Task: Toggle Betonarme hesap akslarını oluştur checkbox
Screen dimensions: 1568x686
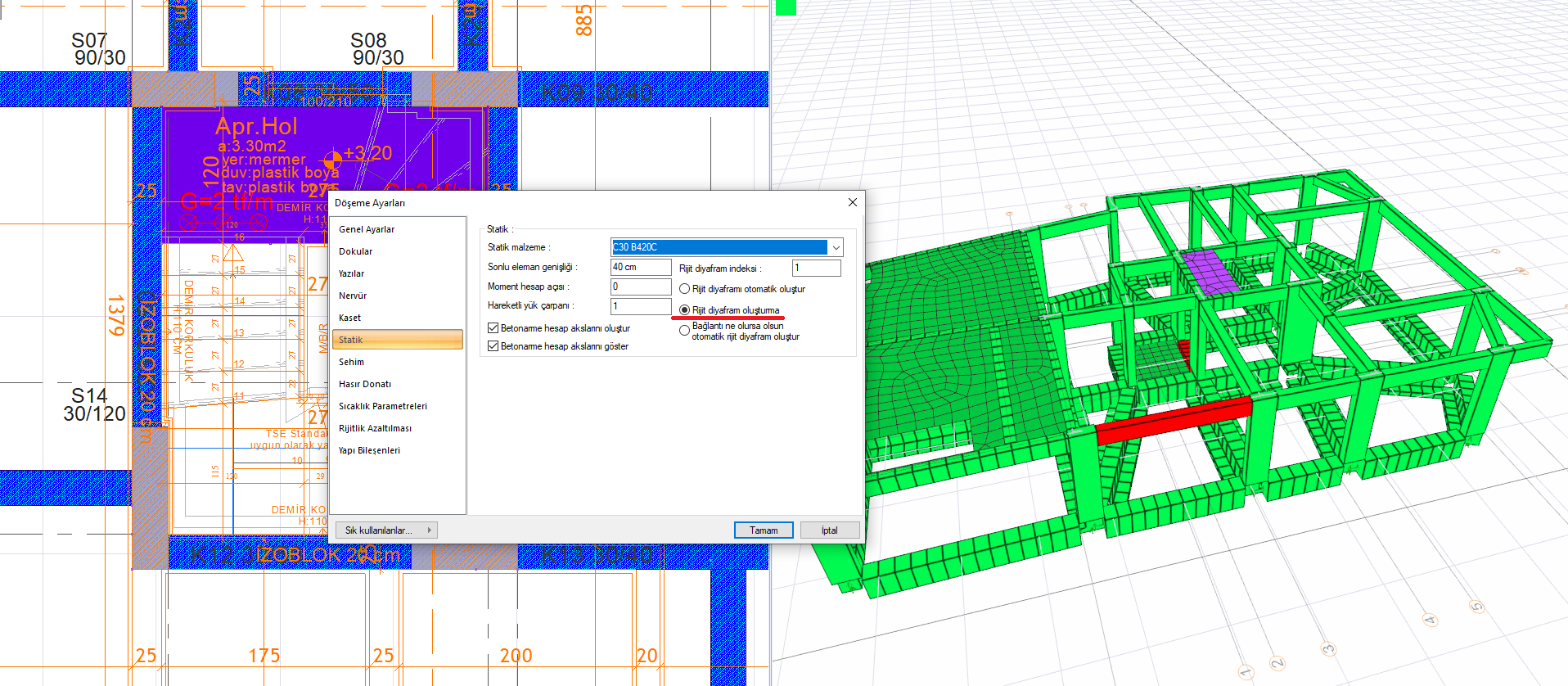Action: (493, 328)
